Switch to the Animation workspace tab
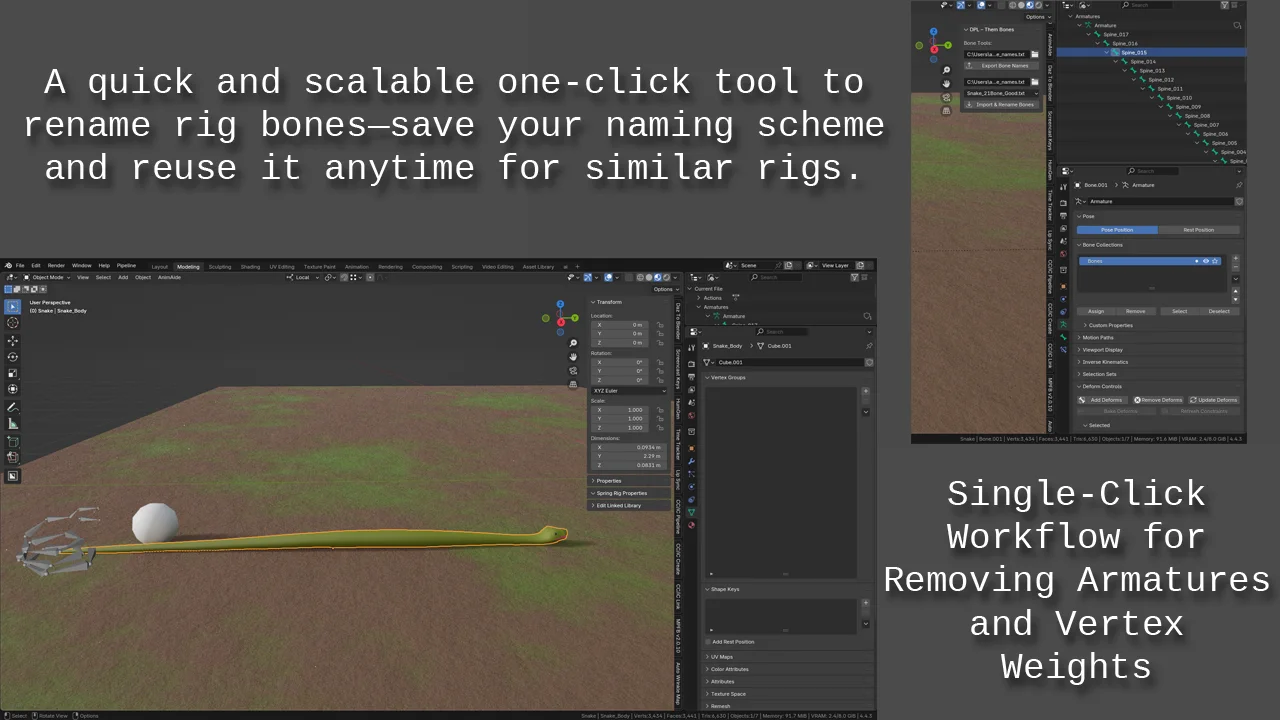1280x720 pixels. point(357,266)
